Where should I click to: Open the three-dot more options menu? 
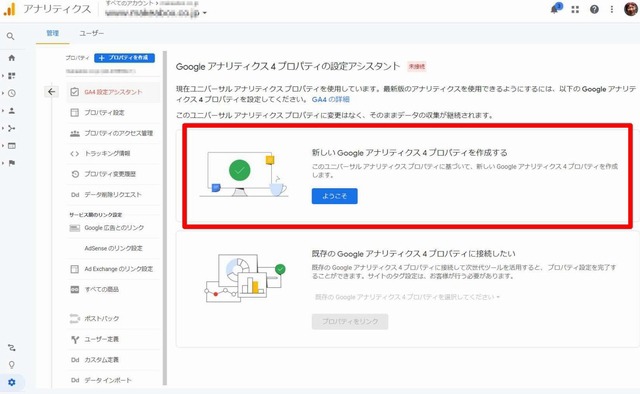point(611,9)
